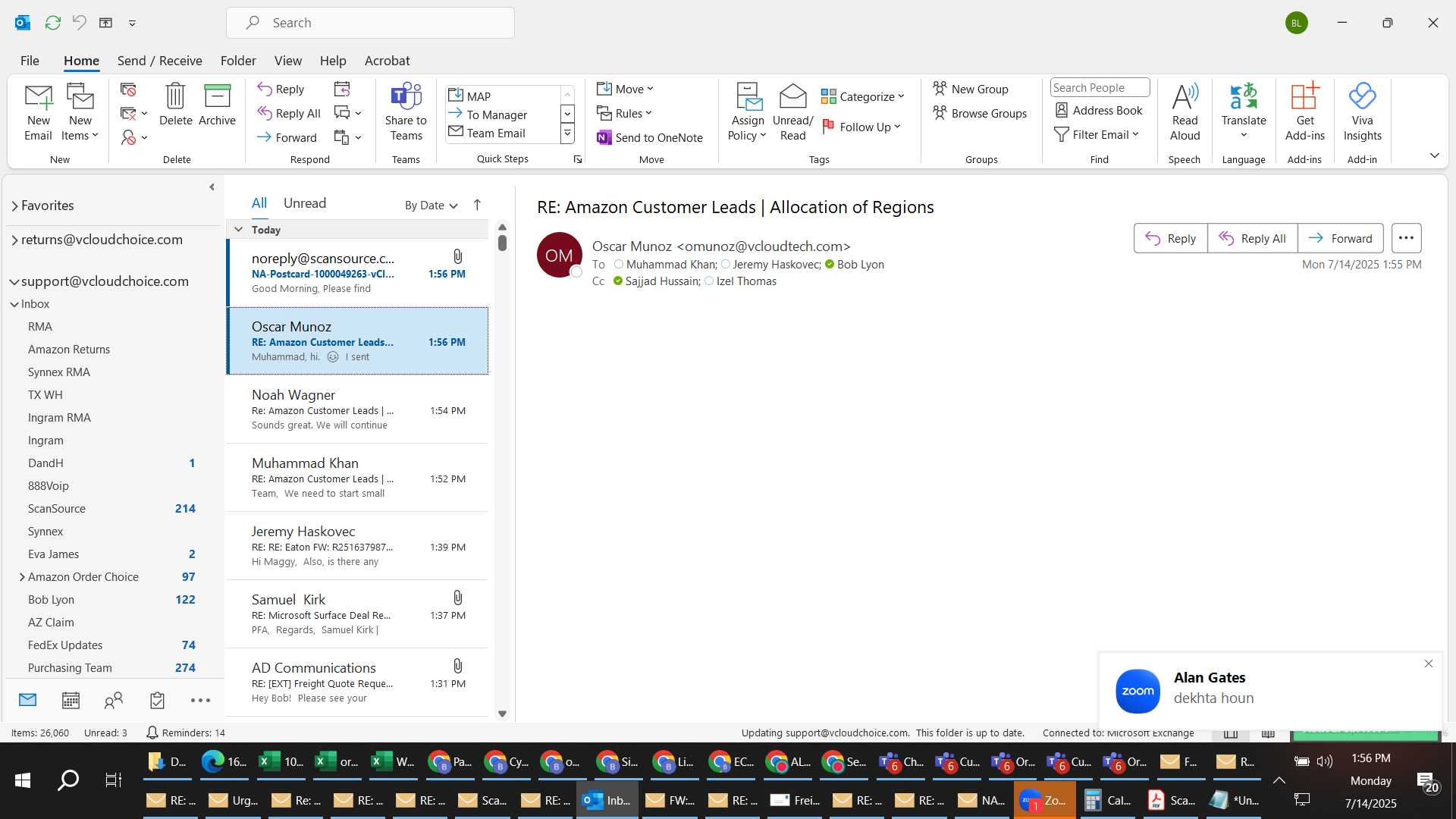Viewport: 1456px width, 819px height.
Task: Open the View ribbon tab
Action: click(x=287, y=61)
